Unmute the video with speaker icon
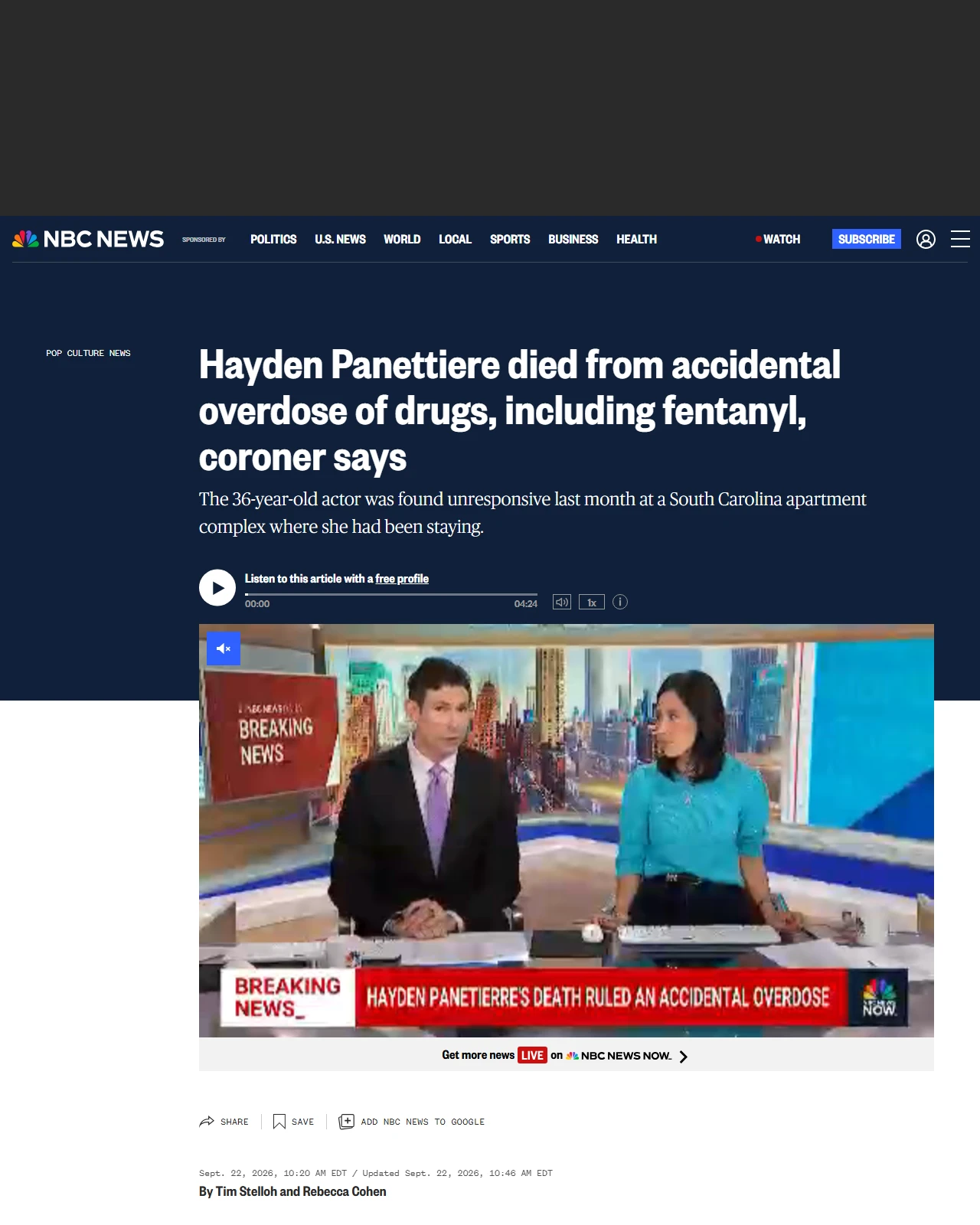 coord(224,648)
